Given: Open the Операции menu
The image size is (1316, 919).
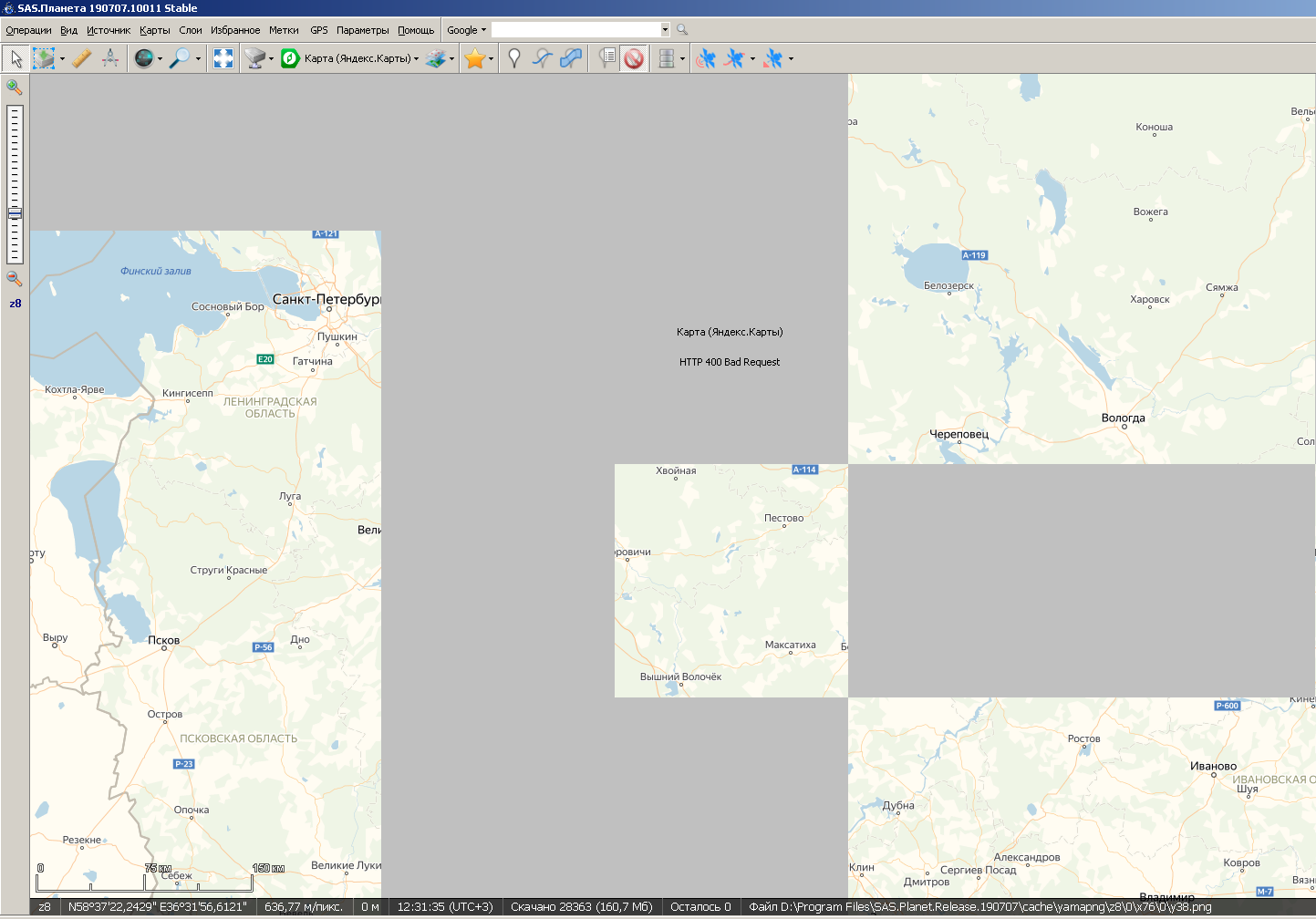Looking at the screenshot, I should [x=28, y=30].
